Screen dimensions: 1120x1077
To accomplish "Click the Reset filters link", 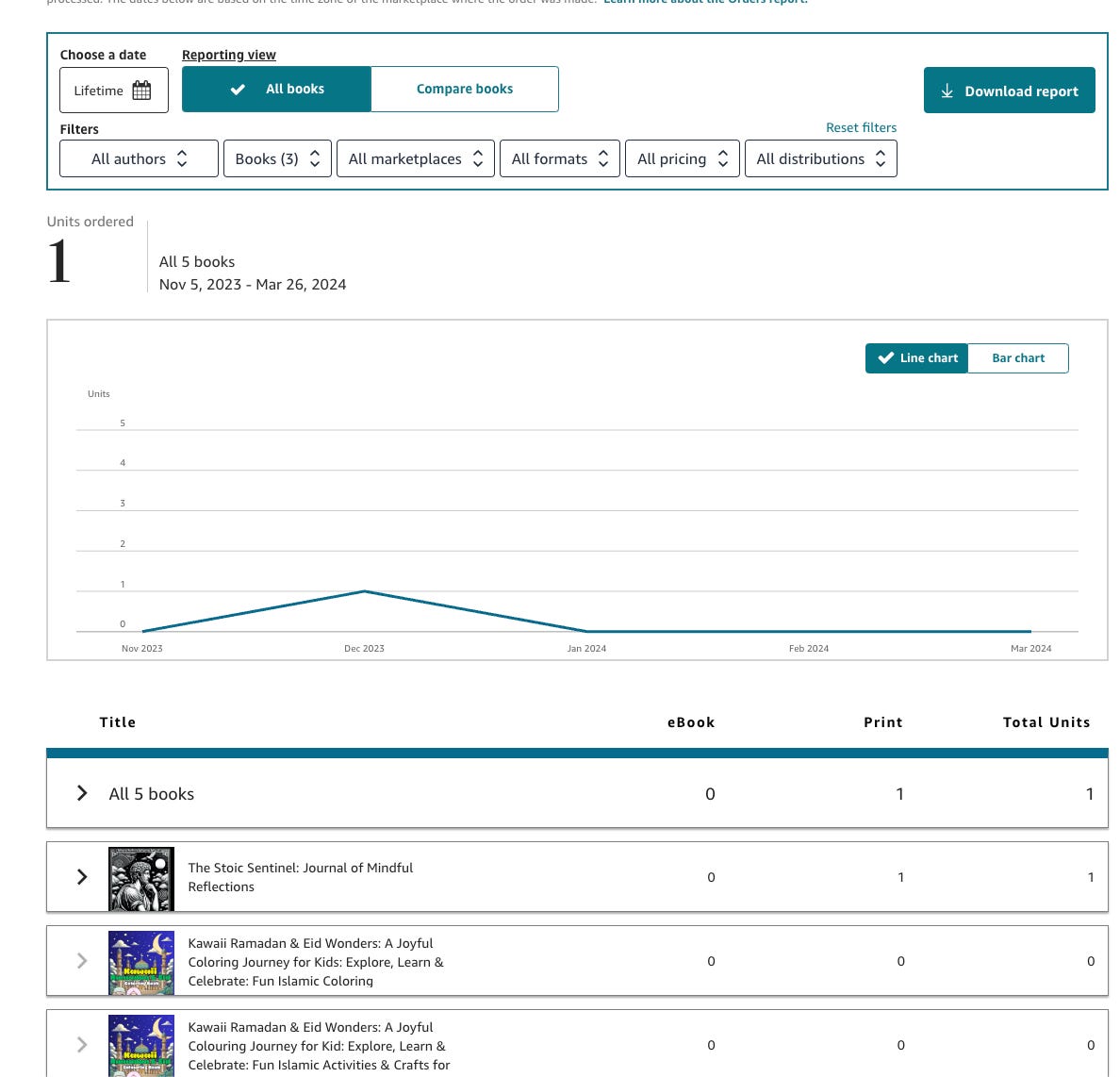I will pos(861,127).
